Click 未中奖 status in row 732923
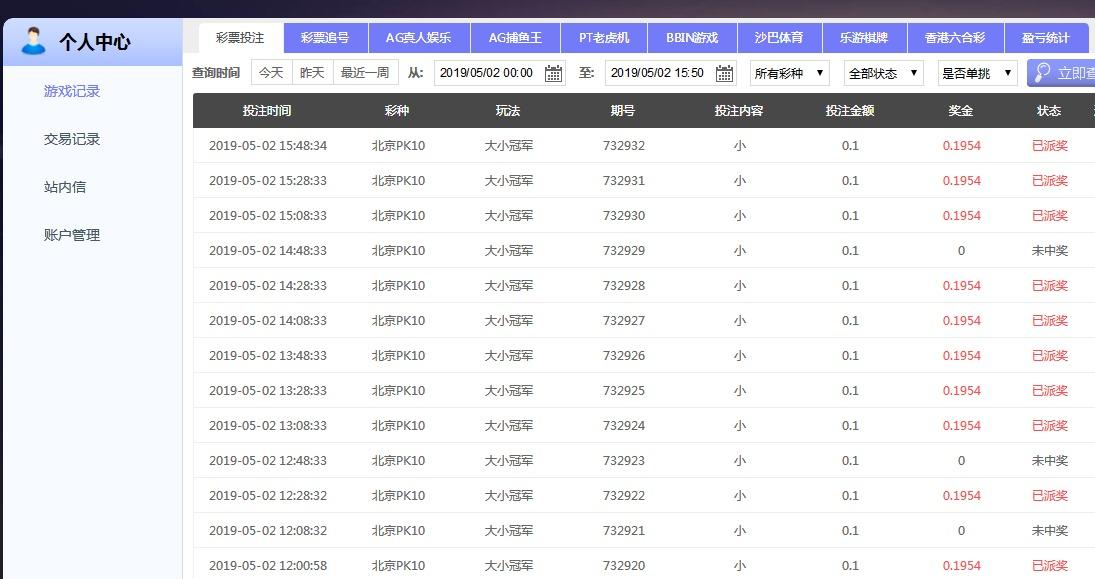 pyautogui.click(x=1050, y=460)
